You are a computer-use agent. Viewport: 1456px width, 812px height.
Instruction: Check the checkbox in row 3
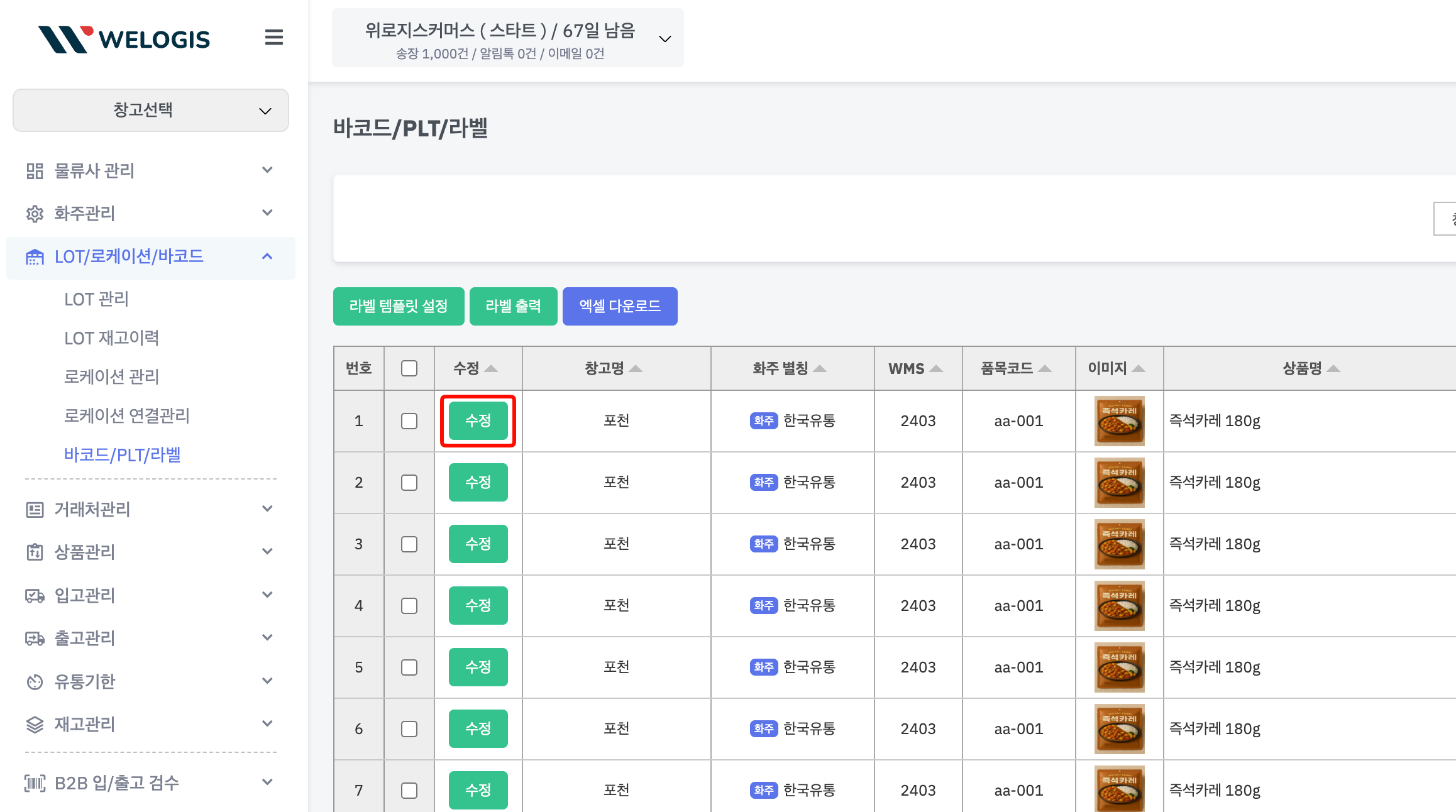coord(409,544)
